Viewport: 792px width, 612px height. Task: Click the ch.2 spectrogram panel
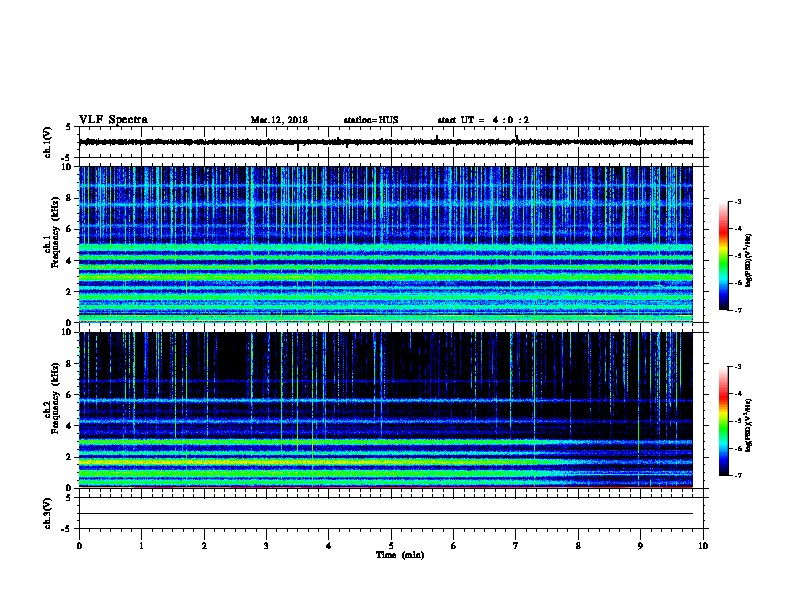386,410
